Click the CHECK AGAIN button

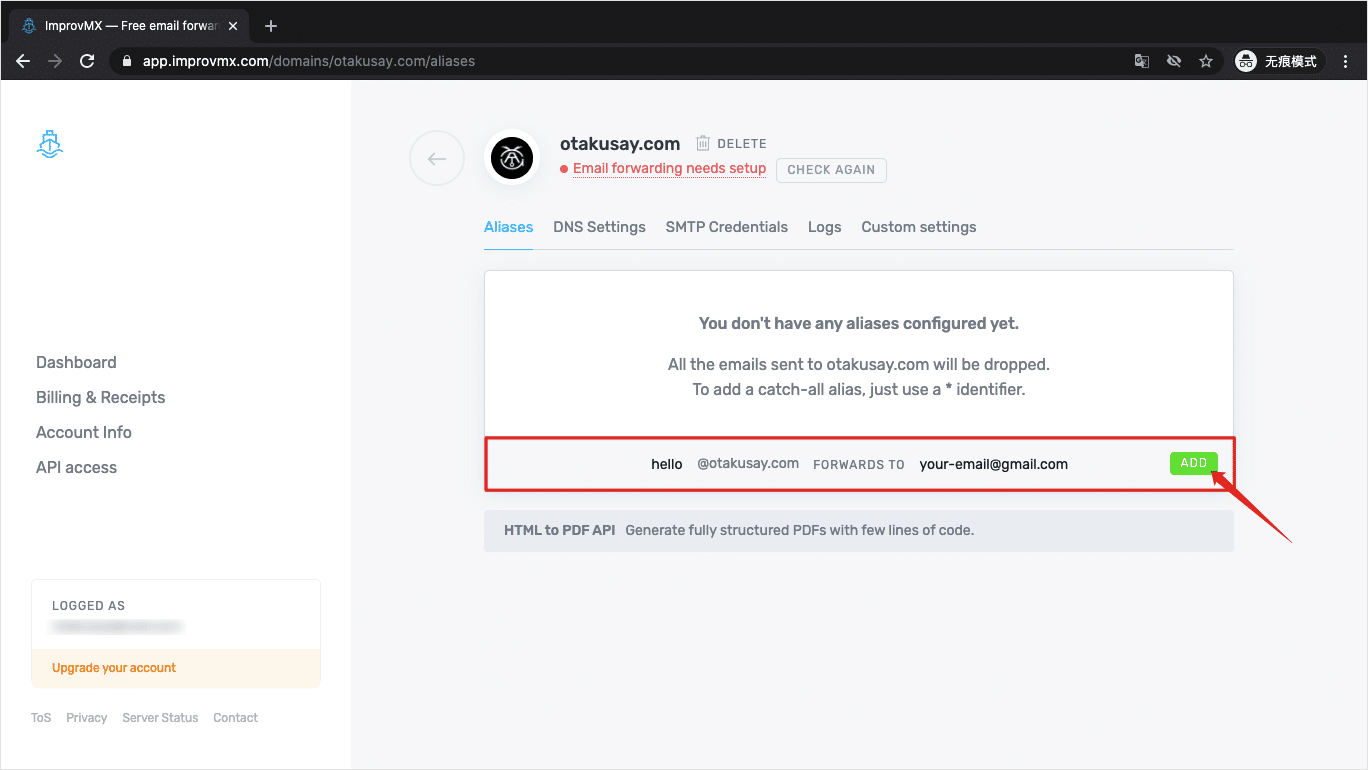click(831, 170)
